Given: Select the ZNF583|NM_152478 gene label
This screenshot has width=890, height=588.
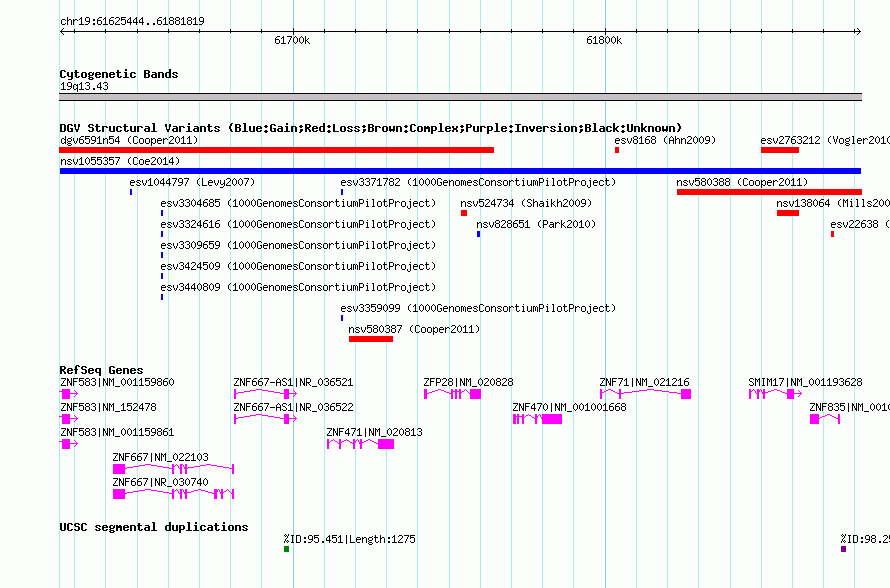Looking at the screenshot, I should coord(108,407).
